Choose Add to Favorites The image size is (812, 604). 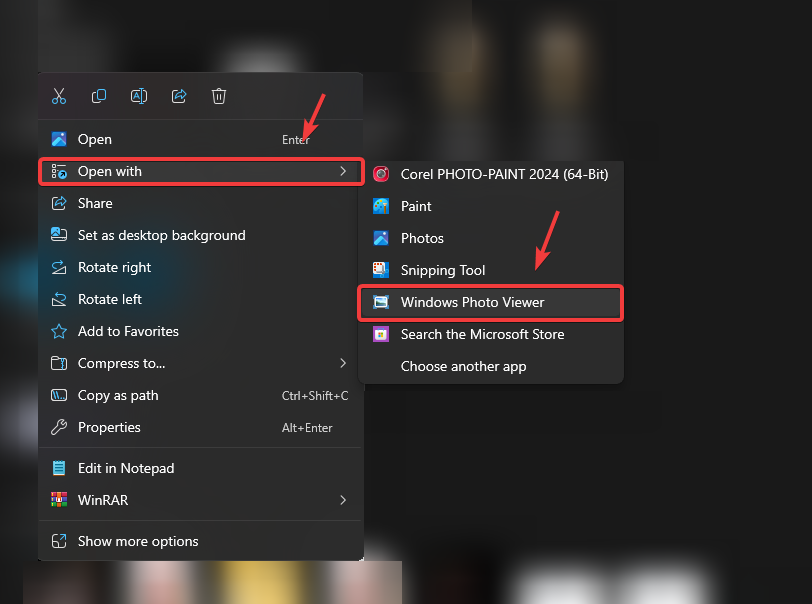pyautogui.click(x=200, y=332)
